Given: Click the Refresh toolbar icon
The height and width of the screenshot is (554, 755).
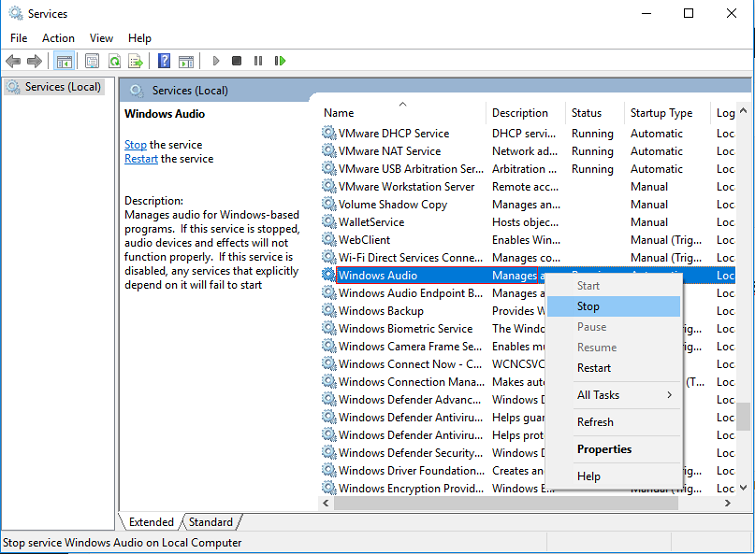Looking at the screenshot, I should tap(114, 61).
